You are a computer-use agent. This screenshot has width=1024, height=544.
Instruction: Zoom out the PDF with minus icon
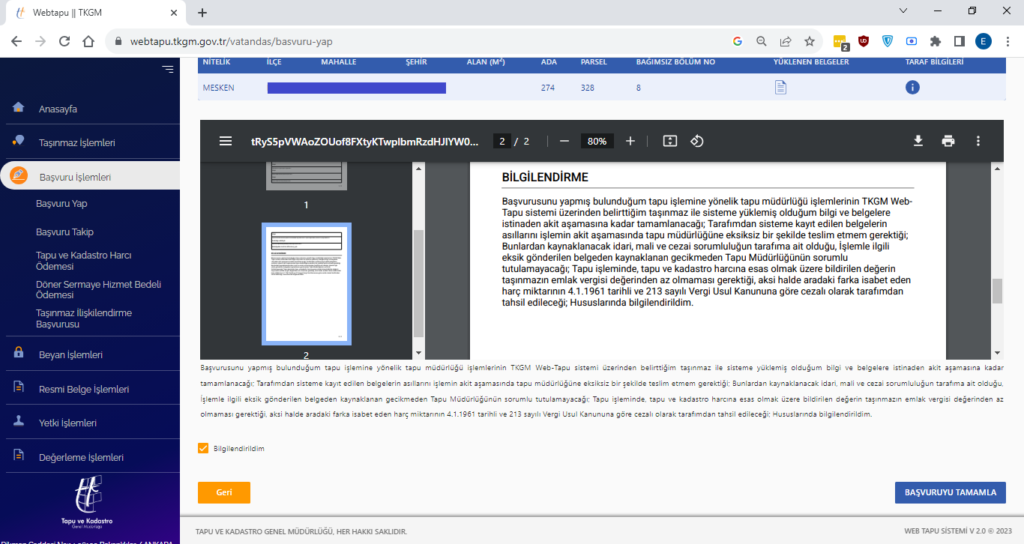[564, 141]
